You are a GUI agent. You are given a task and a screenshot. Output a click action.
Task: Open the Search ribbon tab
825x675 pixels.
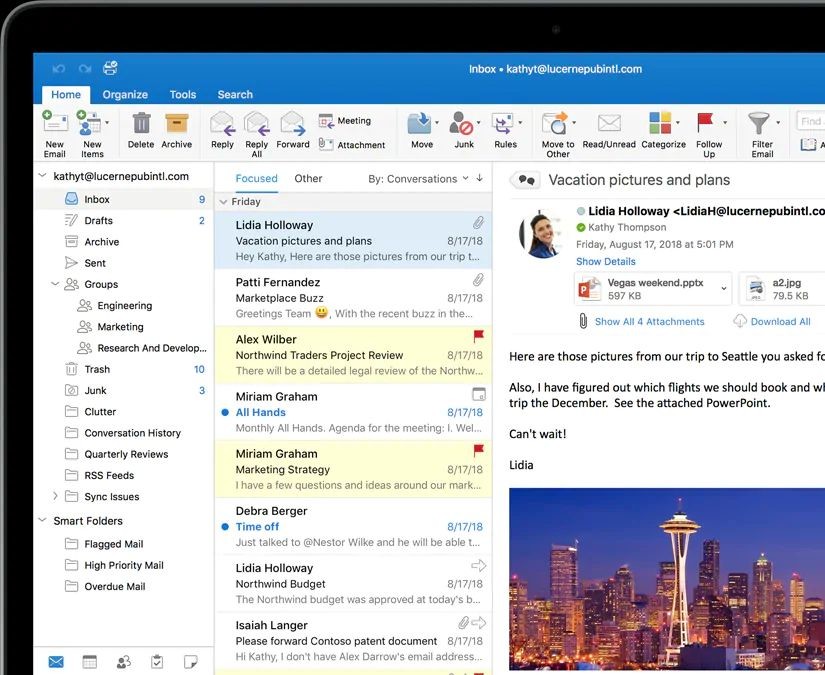point(235,95)
